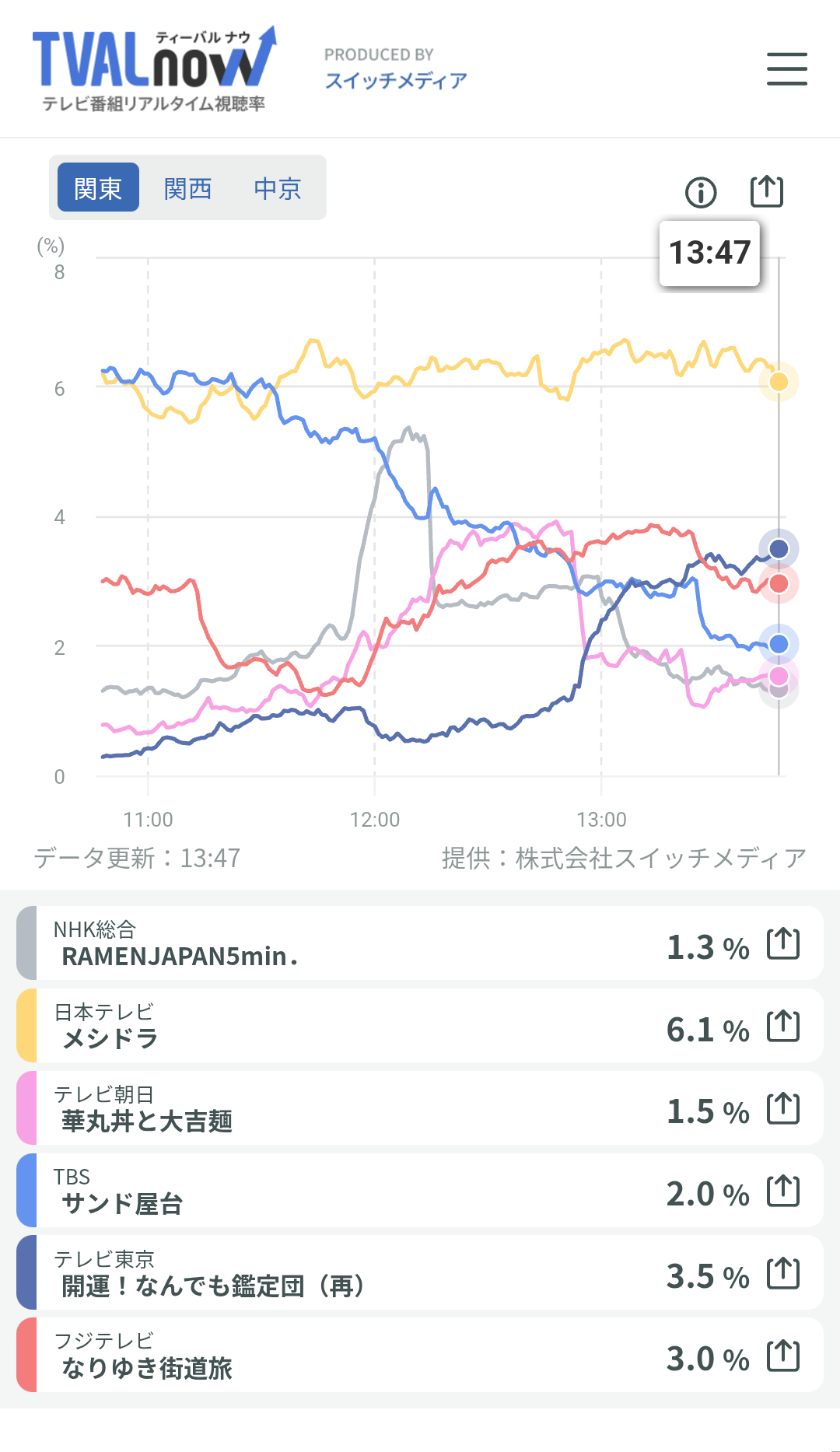This screenshot has width=840, height=1452.
Task: Share the フジテレビ なりゆき街道旅 rating
Action: (783, 1356)
